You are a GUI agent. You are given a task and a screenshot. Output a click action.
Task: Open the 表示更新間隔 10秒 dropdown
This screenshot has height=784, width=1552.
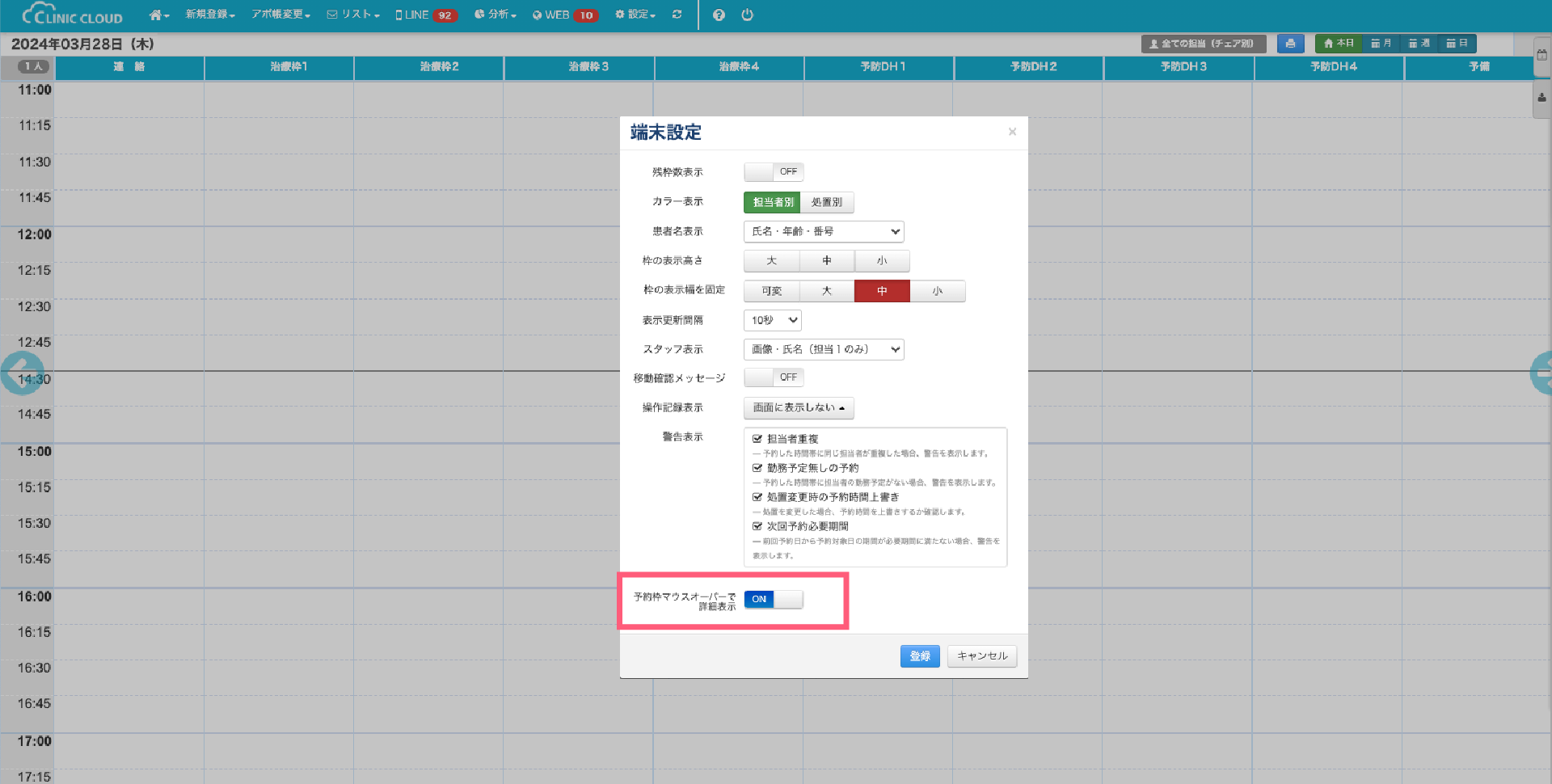tap(772, 321)
